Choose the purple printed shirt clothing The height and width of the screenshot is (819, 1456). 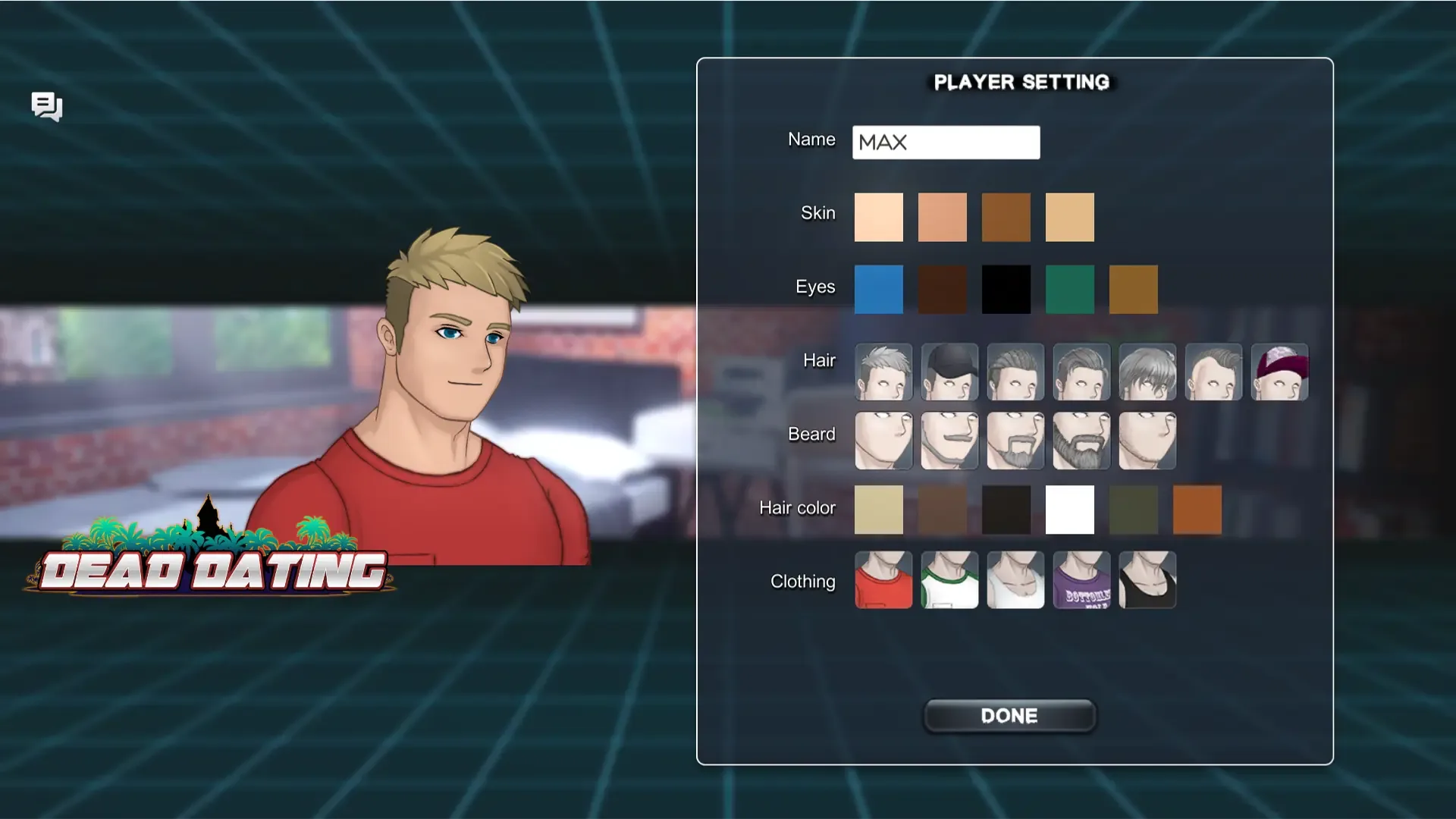[1081, 580]
